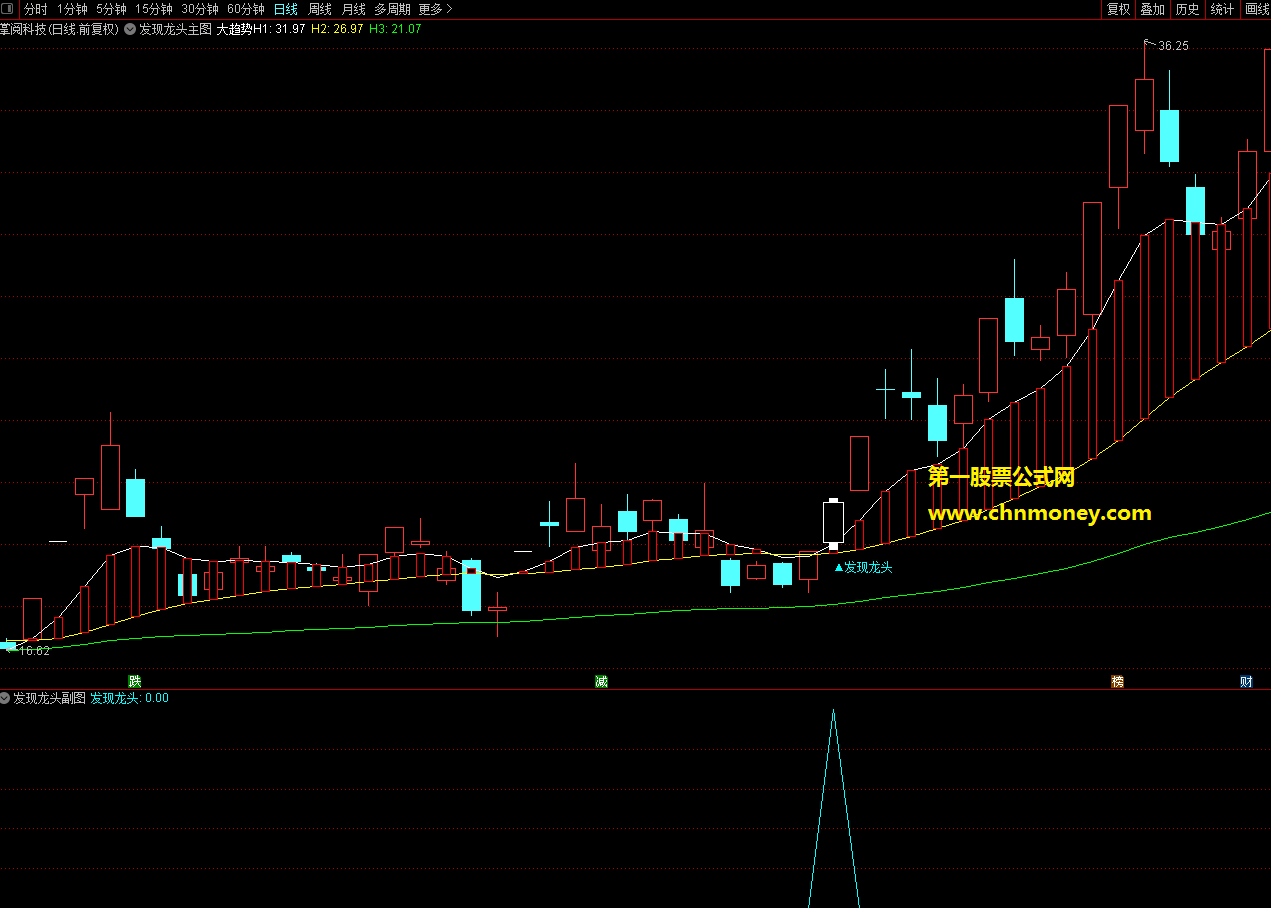Click the ▲发现龙头 signal marker

(x=863, y=567)
